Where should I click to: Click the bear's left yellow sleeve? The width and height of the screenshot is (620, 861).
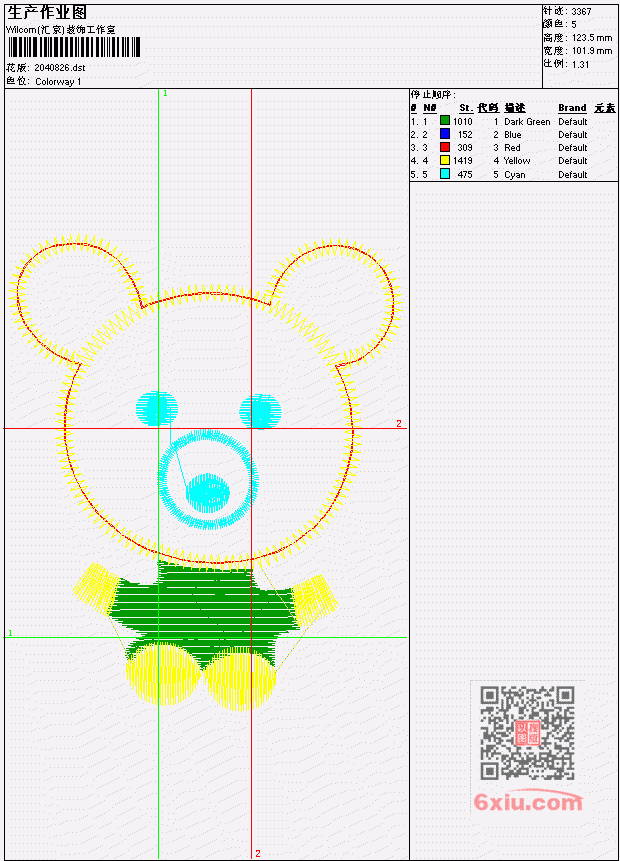pos(97,588)
